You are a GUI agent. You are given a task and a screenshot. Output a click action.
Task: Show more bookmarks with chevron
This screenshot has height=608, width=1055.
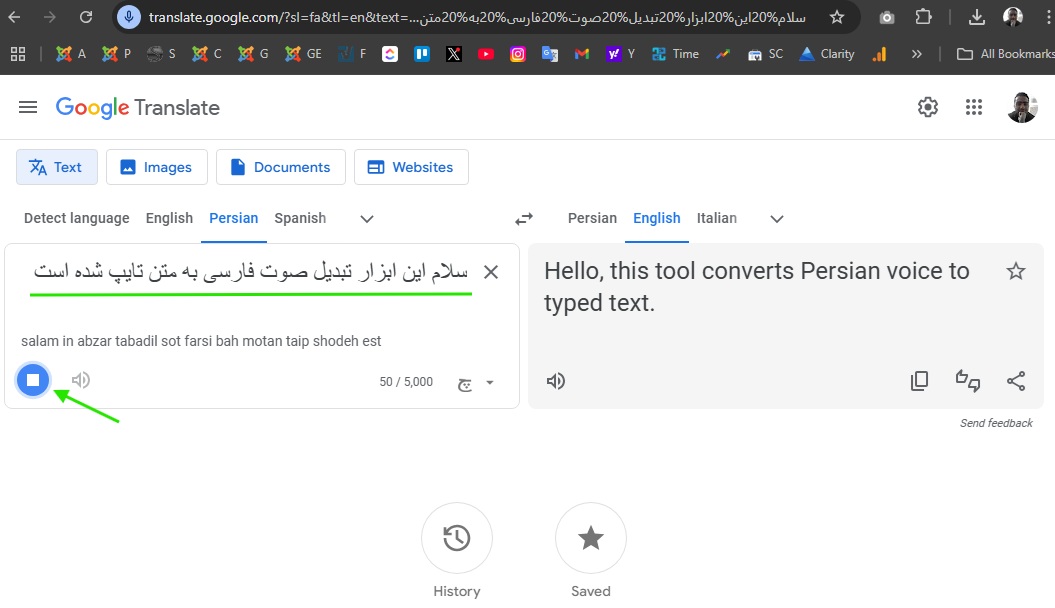[x=916, y=54]
